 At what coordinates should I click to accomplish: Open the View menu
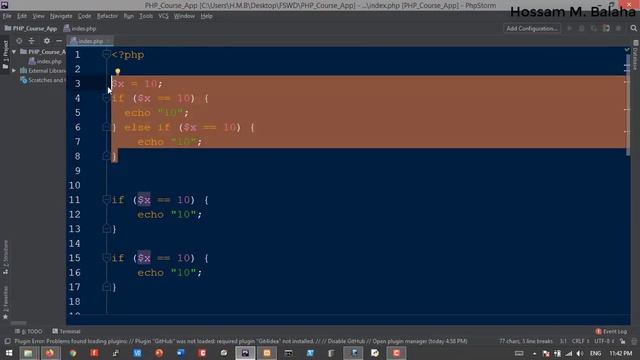[38, 16]
